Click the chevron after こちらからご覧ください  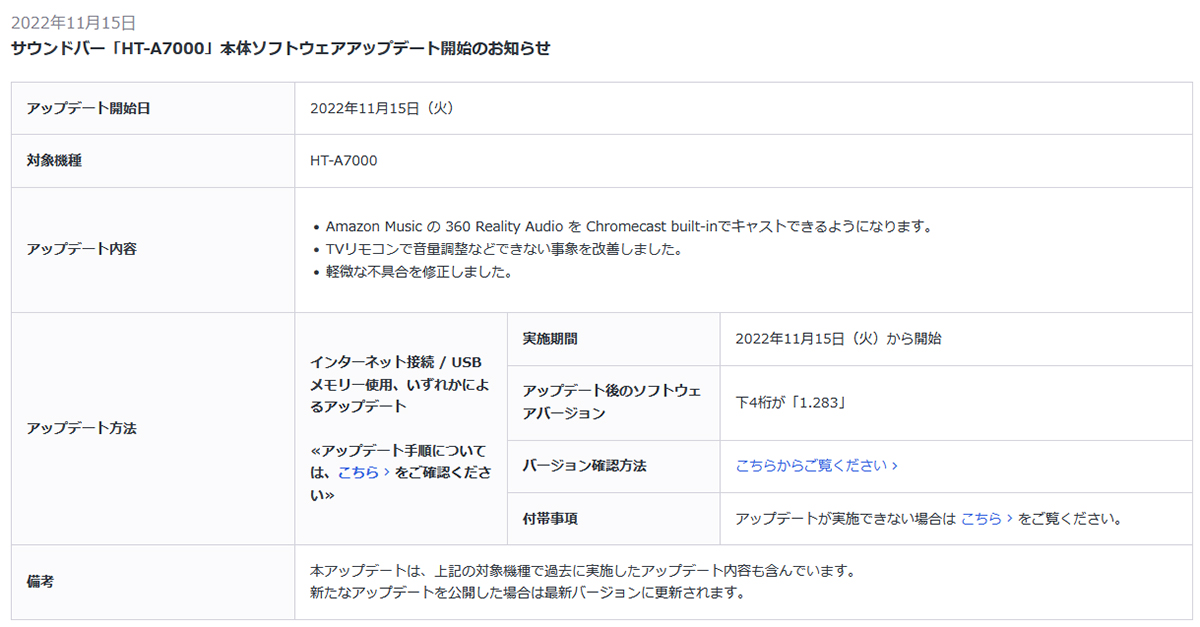tap(894, 466)
